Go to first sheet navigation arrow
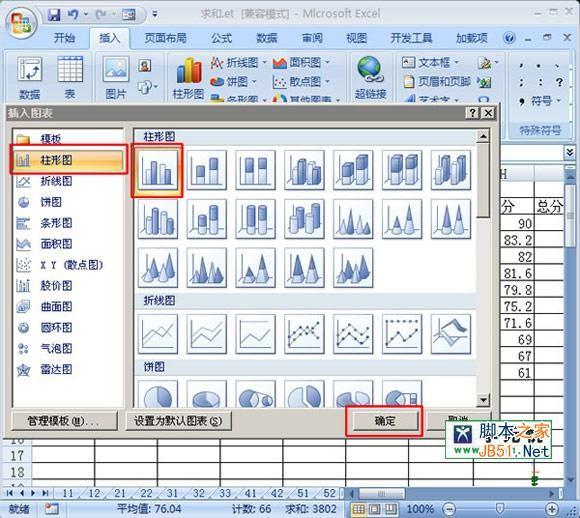Viewport: 580px width, 518px height. pyautogui.click(x=10, y=493)
